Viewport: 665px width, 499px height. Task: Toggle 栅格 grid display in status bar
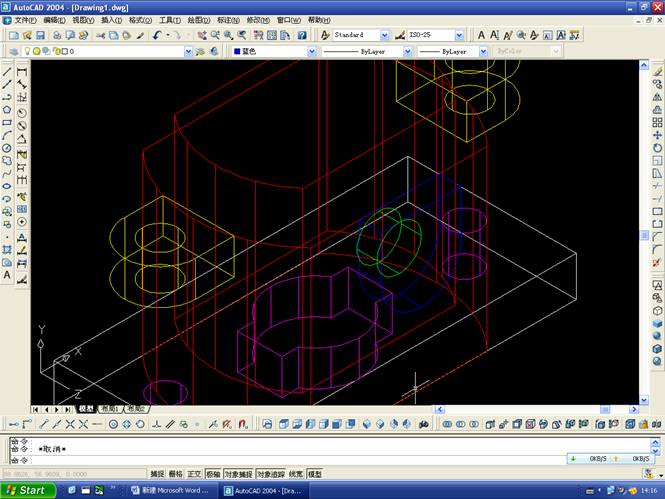pyautogui.click(x=176, y=474)
